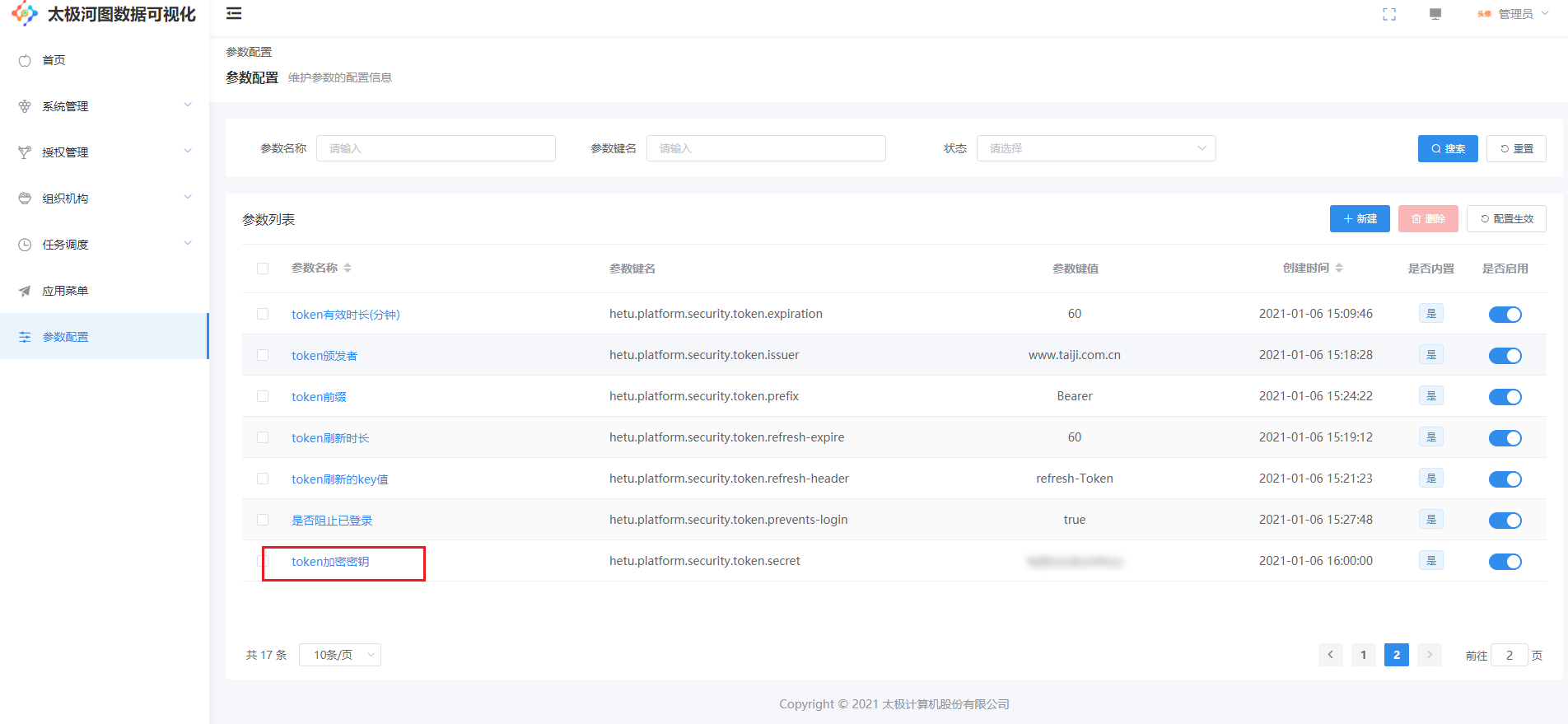1568x724 pixels.
Task: Go to page 1
Action: (1364, 655)
